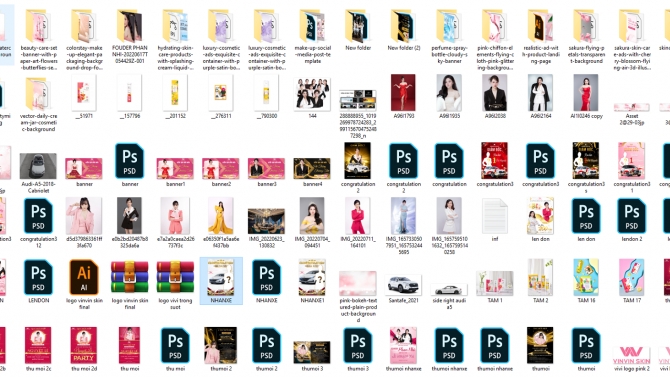670x377 pixels.
Task: Select the banner2 image thumbnail
Action: (221, 168)
